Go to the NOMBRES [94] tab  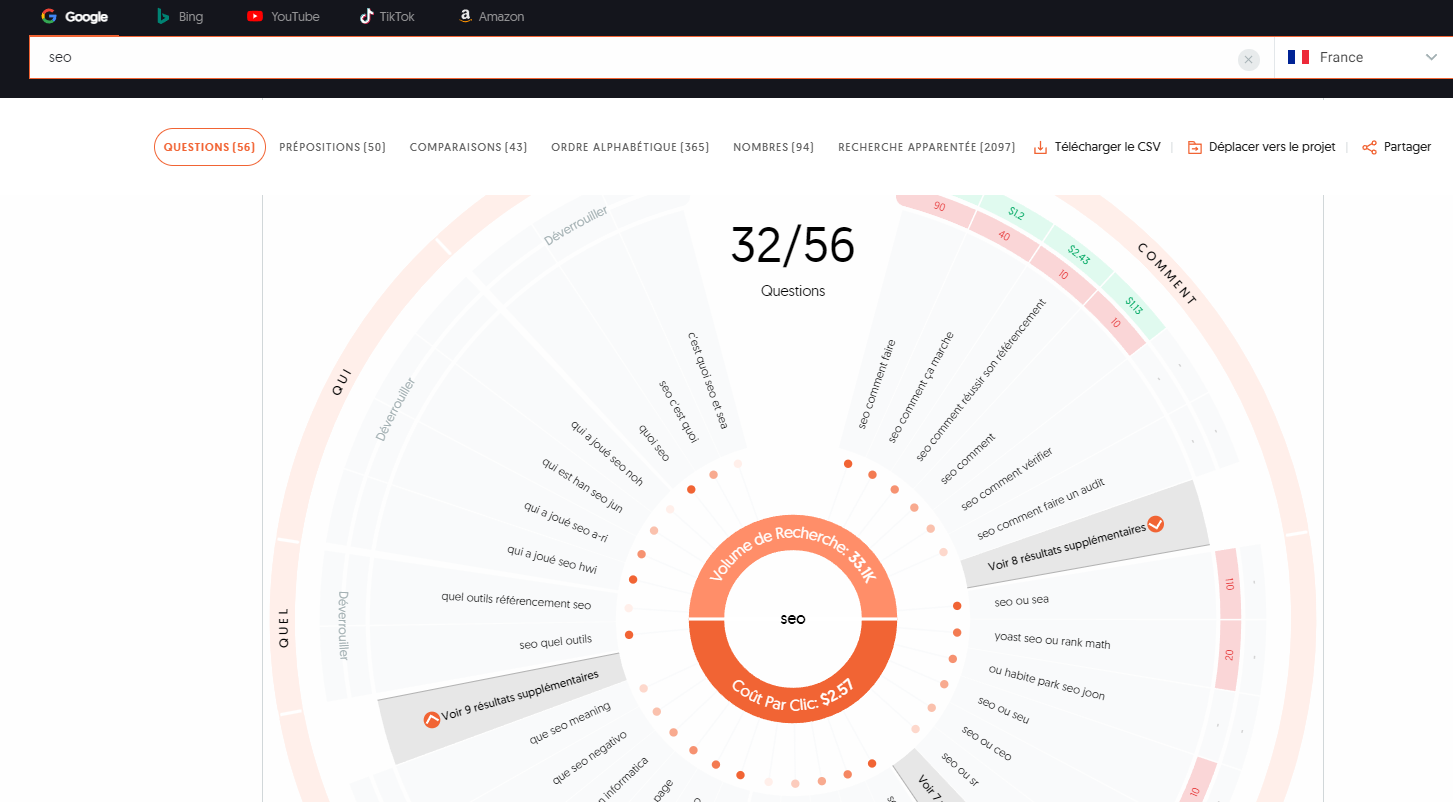click(773, 147)
